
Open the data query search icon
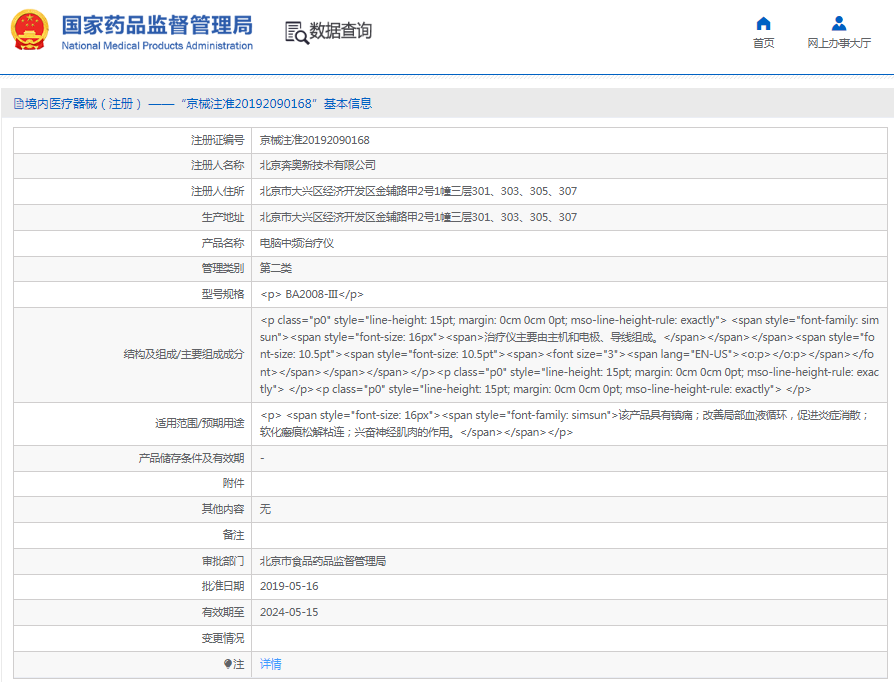click(296, 33)
